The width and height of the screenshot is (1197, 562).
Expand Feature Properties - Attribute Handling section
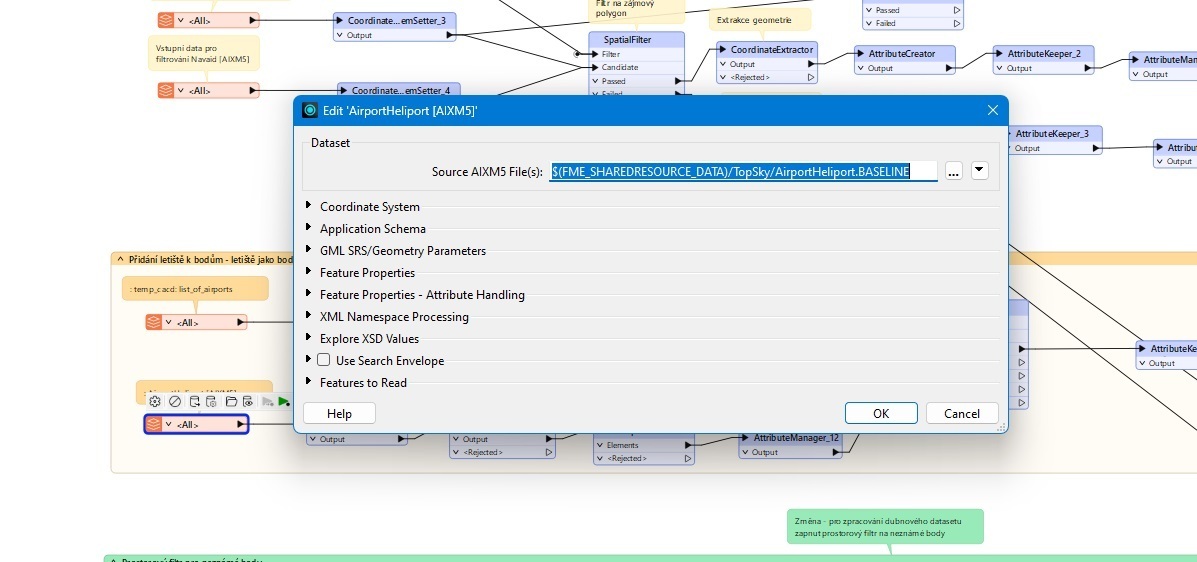(x=308, y=294)
